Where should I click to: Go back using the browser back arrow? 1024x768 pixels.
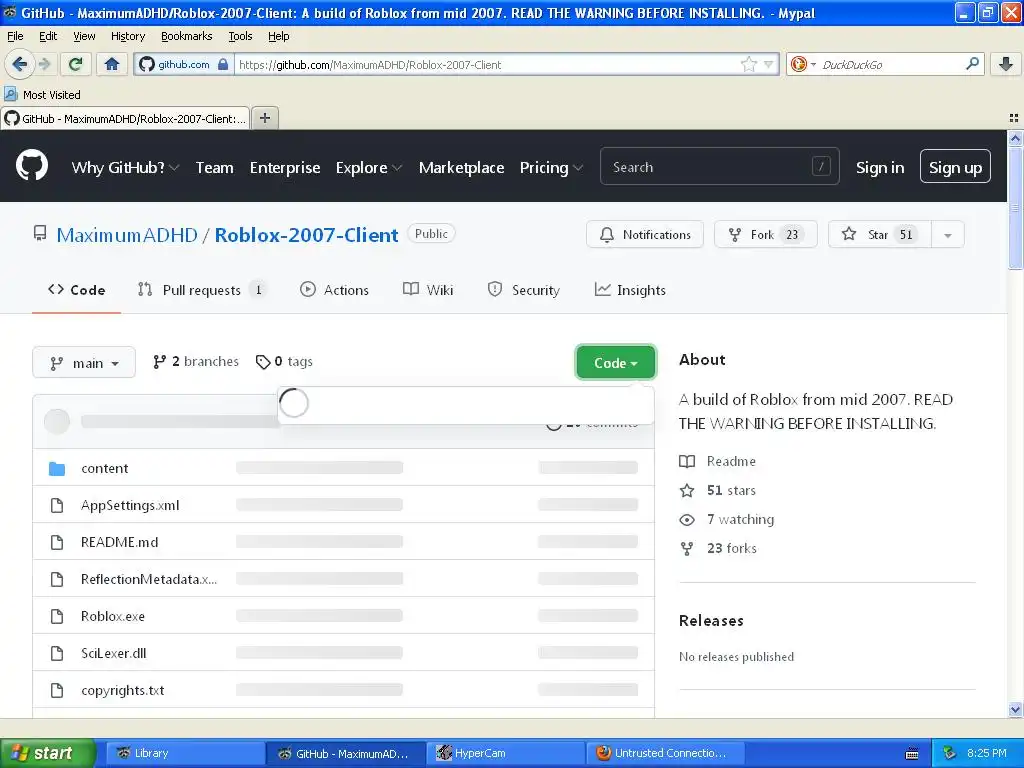(x=20, y=64)
